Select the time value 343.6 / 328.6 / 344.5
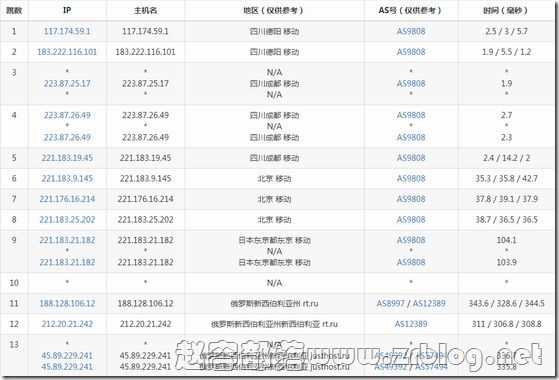The width and height of the screenshot is (559, 380). coord(506,303)
